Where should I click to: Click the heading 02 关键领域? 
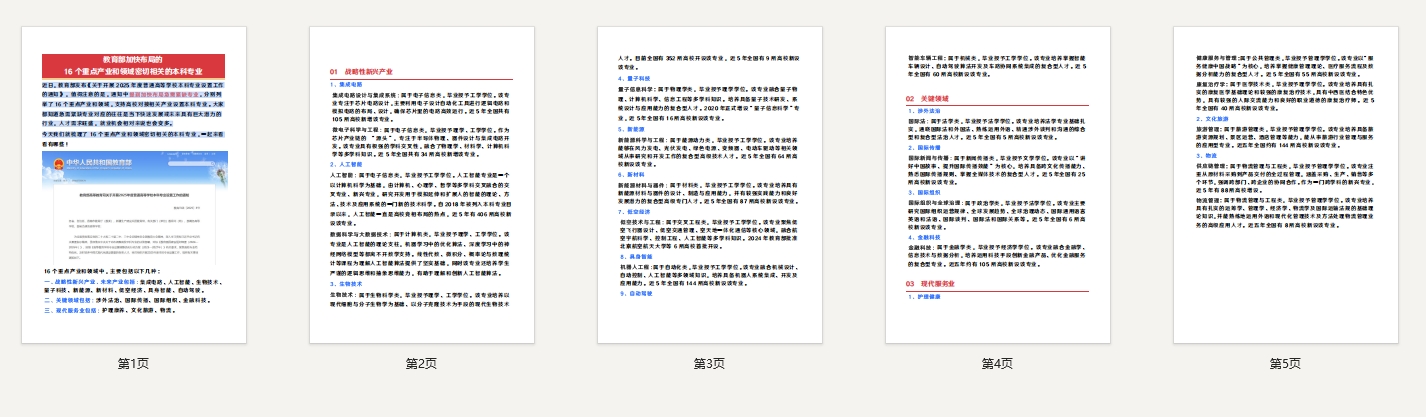[927, 100]
